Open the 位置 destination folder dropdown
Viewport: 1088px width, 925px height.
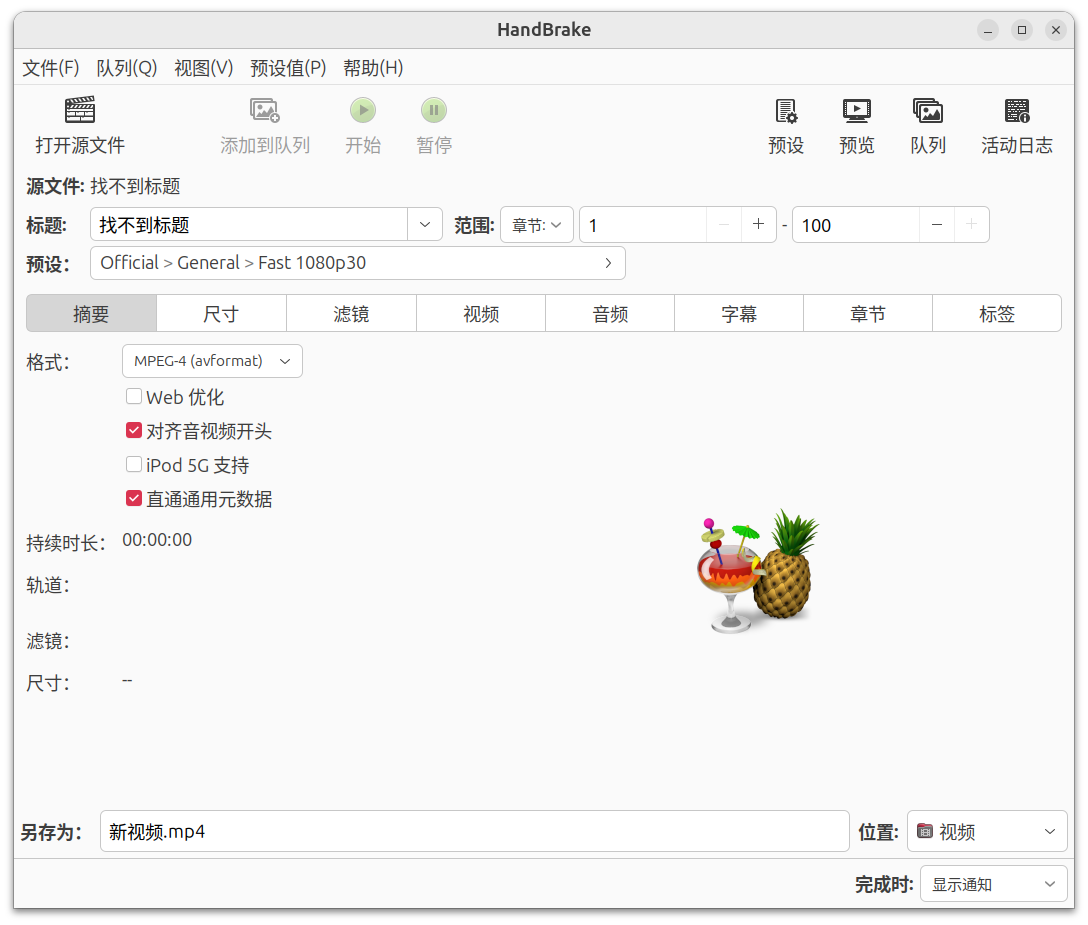point(987,831)
